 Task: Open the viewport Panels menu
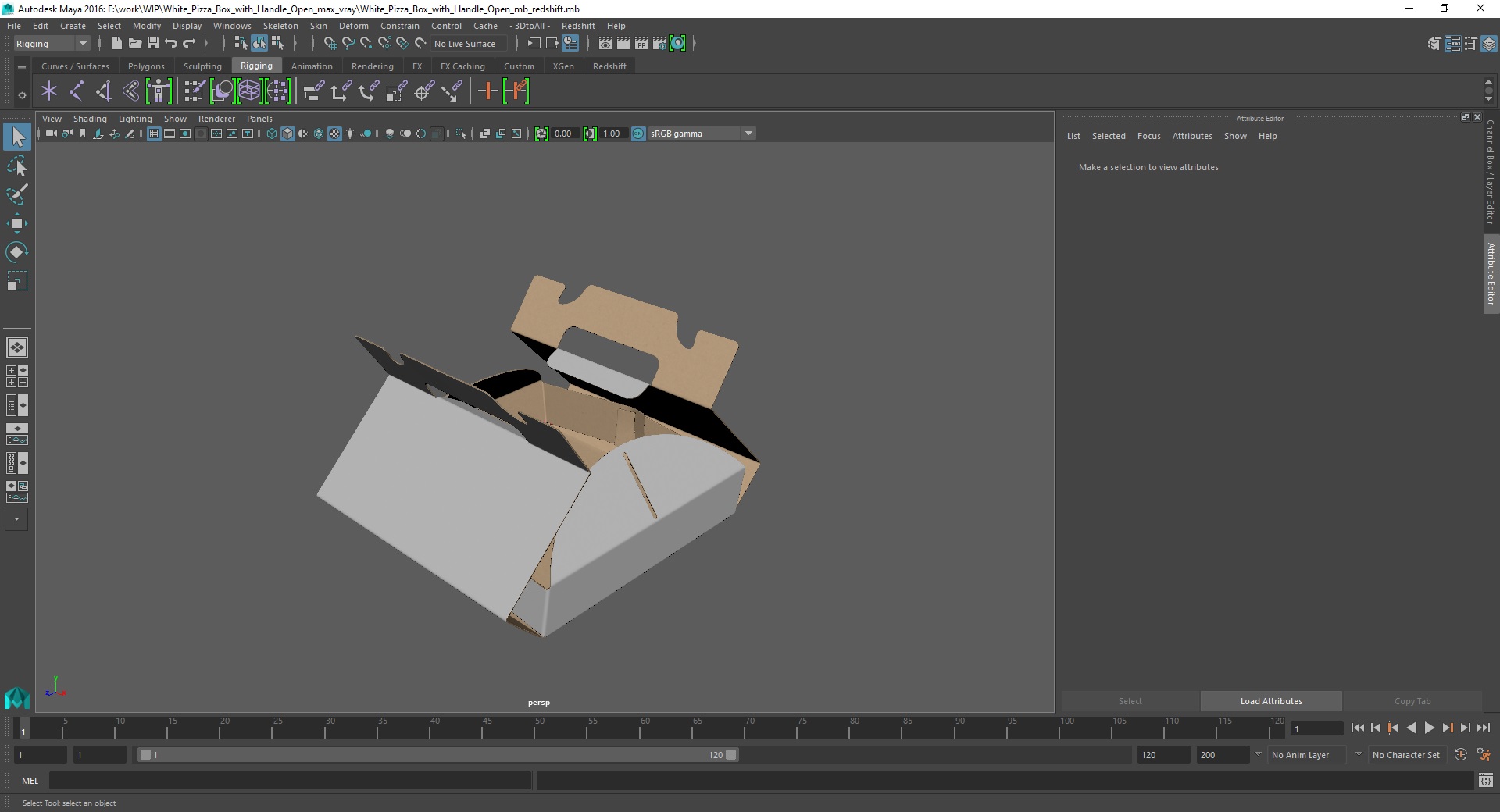(259, 119)
